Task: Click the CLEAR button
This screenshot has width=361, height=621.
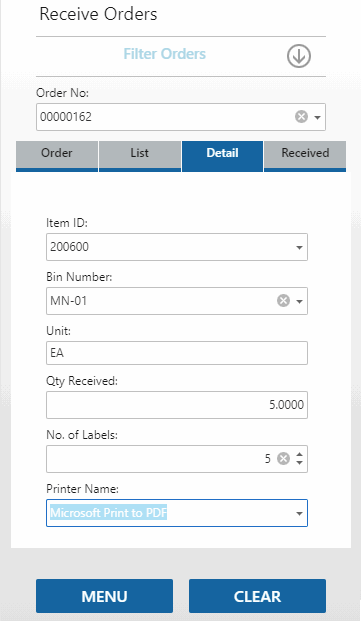Action: click(x=257, y=596)
